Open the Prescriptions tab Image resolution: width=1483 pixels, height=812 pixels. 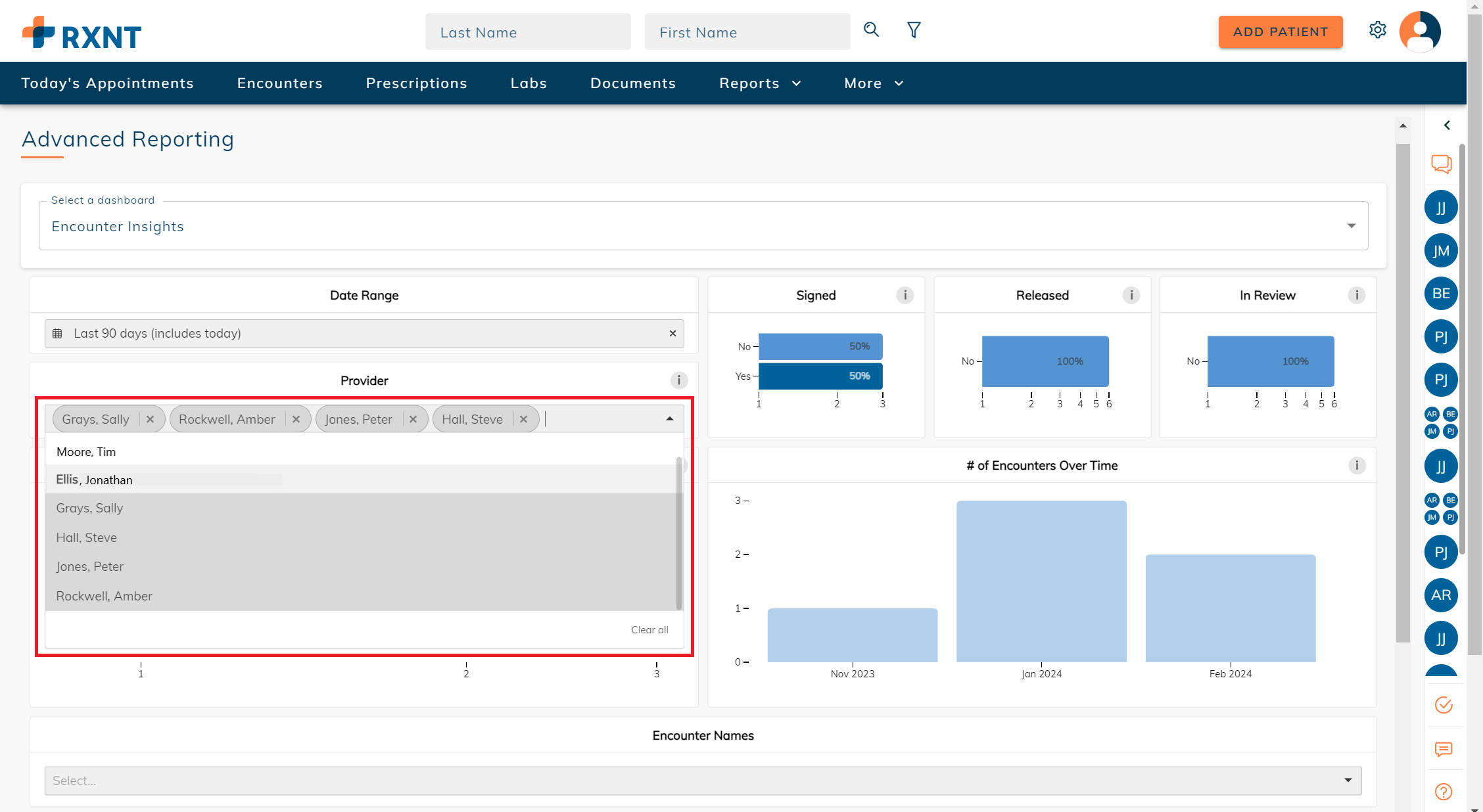(416, 83)
